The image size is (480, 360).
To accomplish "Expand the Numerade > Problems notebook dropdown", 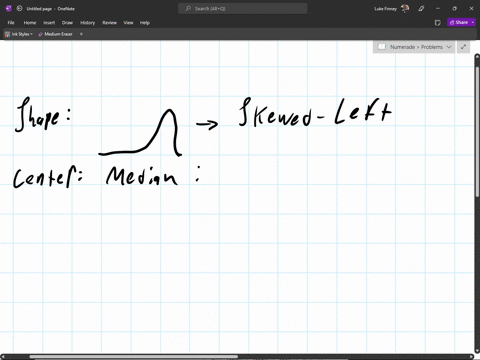I will (x=449, y=47).
